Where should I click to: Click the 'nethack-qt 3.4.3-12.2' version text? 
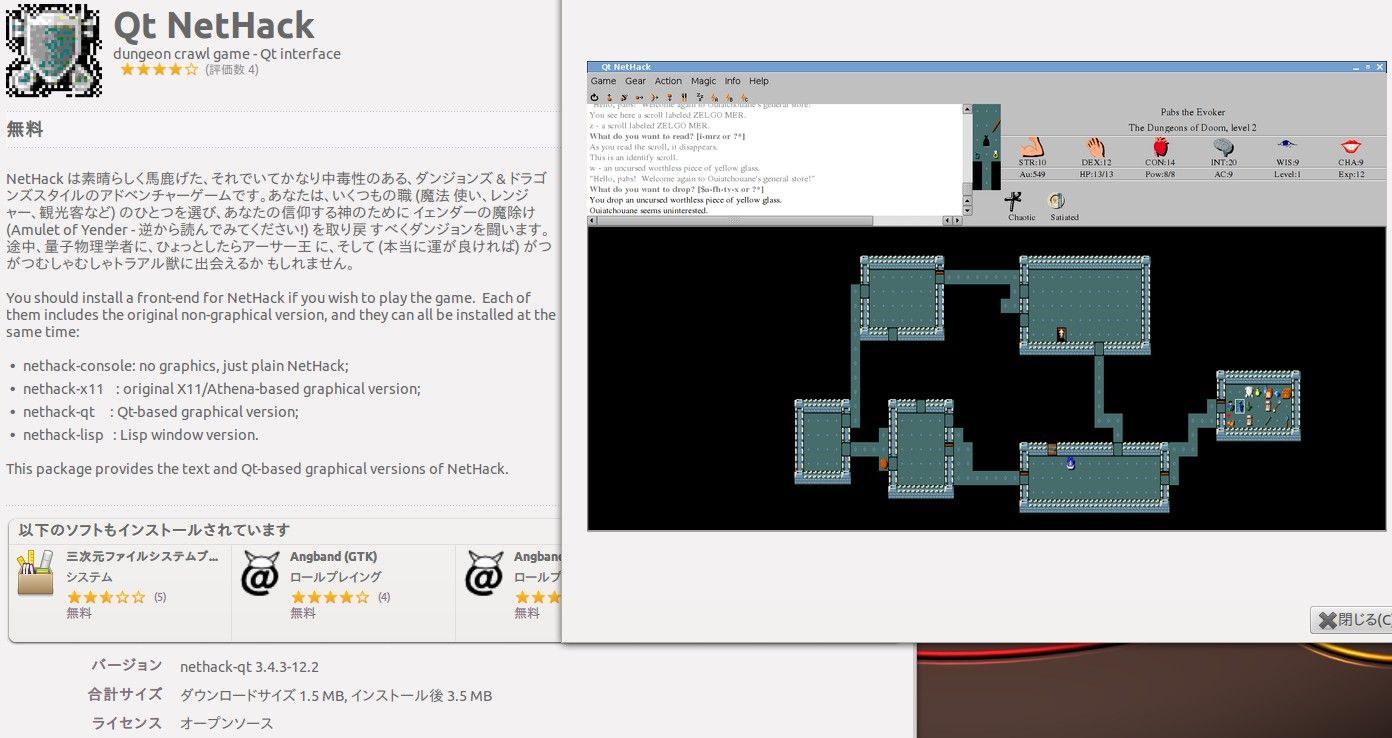pyautogui.click(x=249, y=666)
